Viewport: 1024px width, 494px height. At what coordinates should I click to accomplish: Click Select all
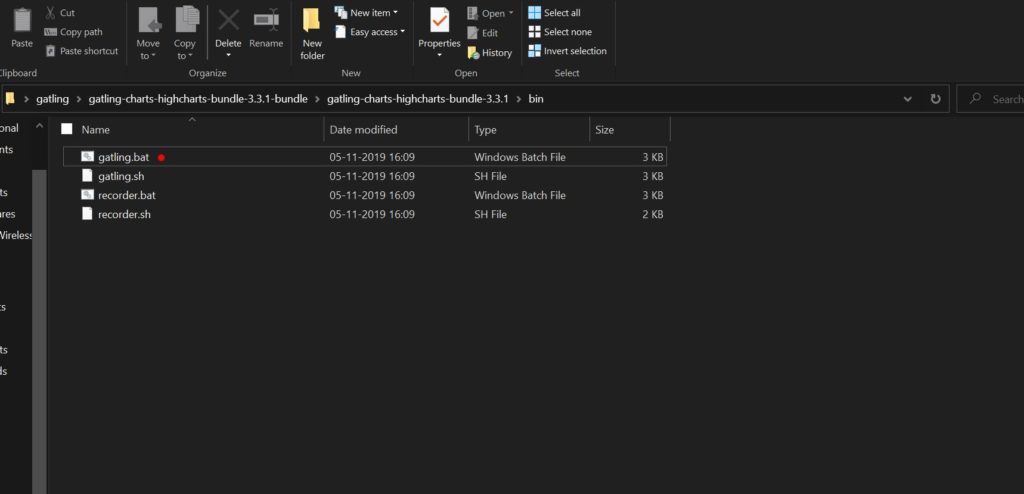point(554,12)
